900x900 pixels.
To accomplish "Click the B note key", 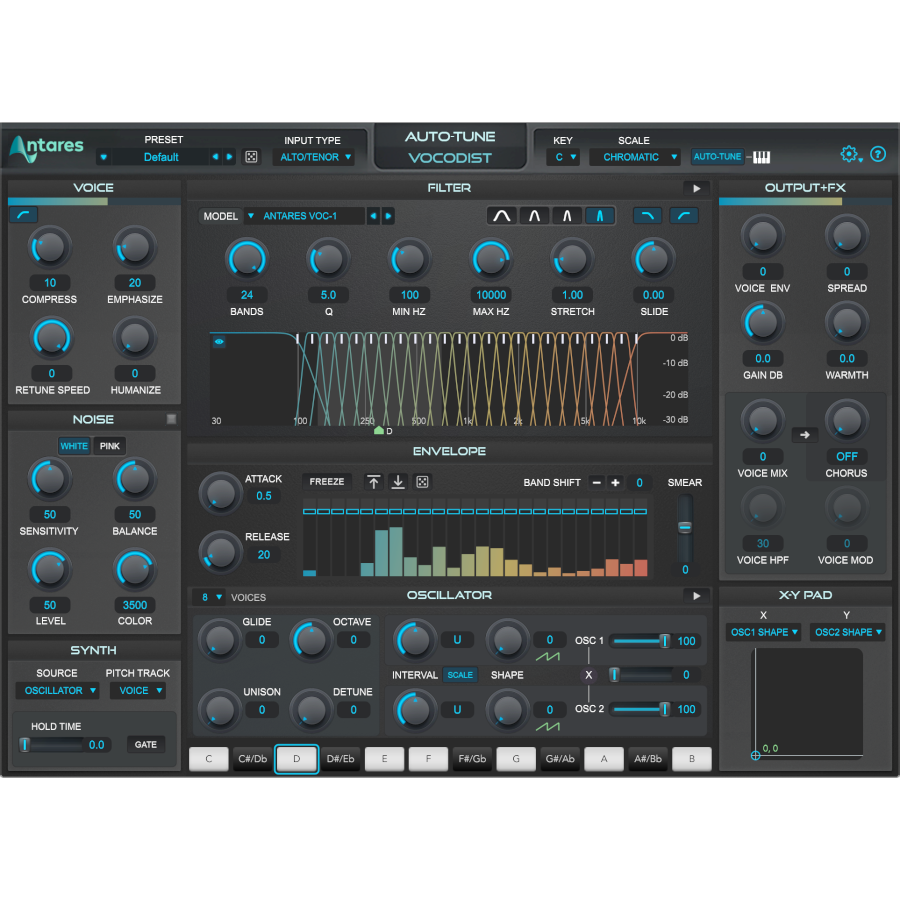I will (692, 759).
